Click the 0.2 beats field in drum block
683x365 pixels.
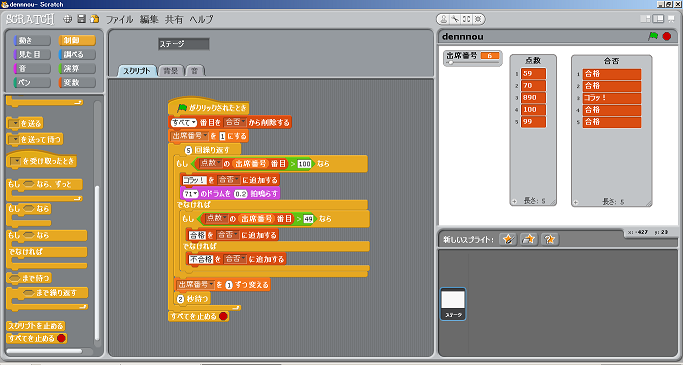coord(240,194)
